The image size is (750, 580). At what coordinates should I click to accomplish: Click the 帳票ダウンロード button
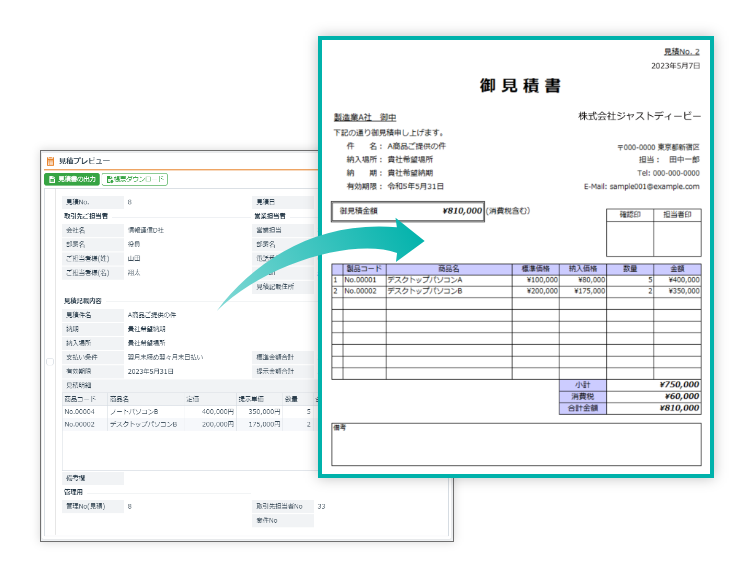(135, 179)
